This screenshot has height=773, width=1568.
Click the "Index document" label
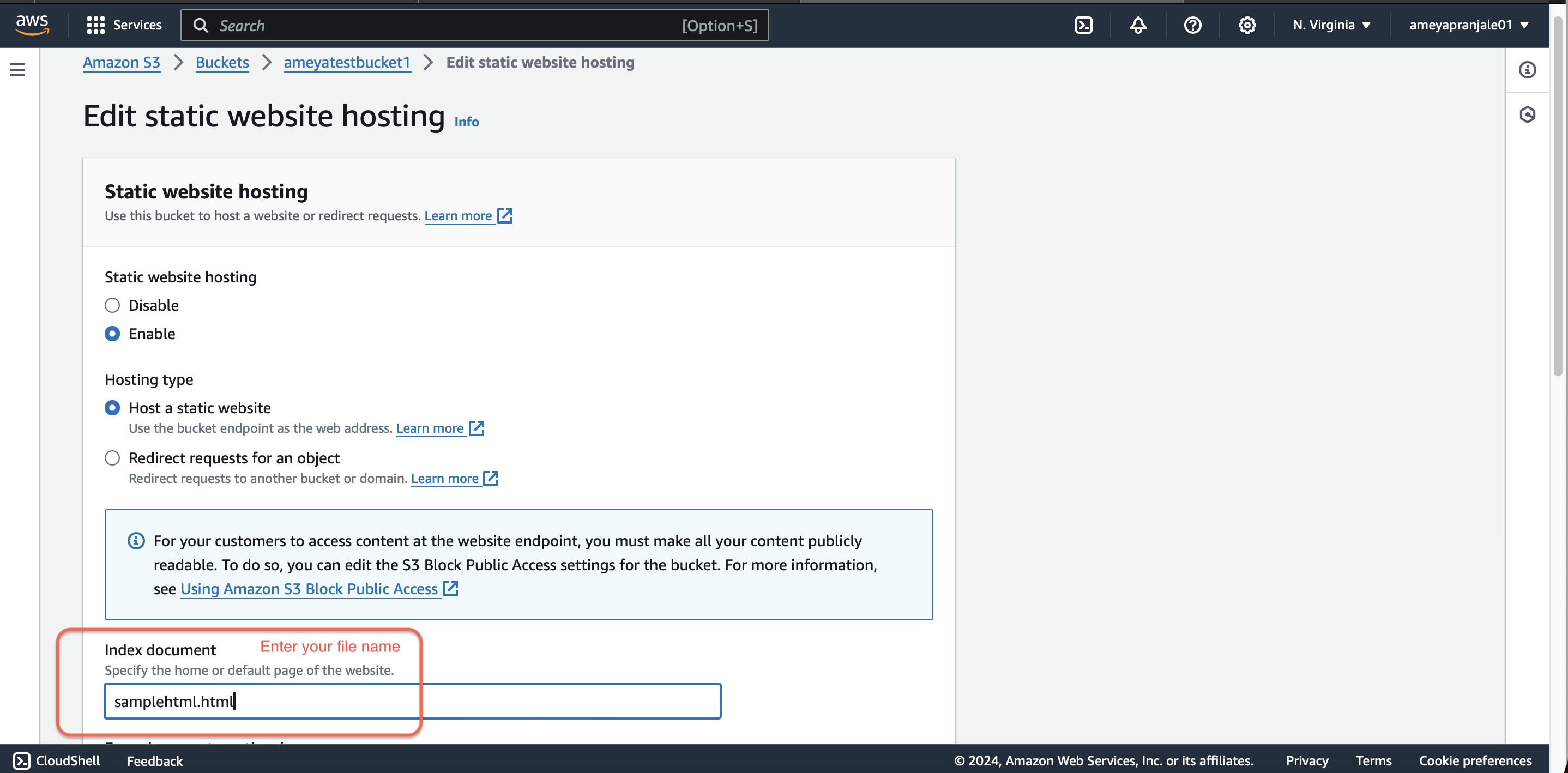[160, 649]
